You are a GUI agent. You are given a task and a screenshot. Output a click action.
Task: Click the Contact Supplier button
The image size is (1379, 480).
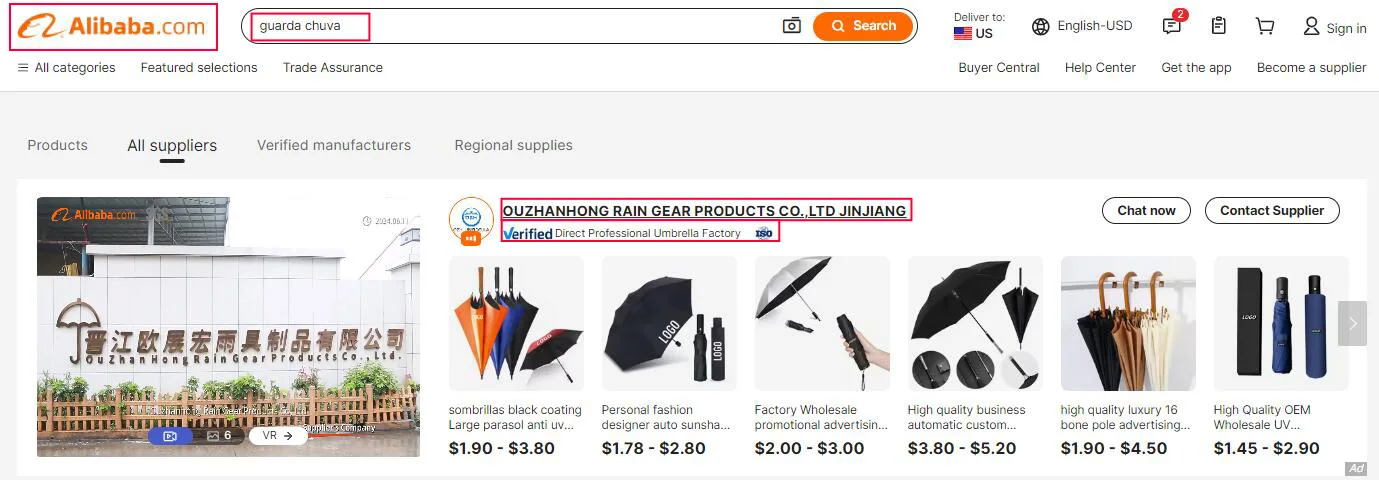(x=1272, y=210)
